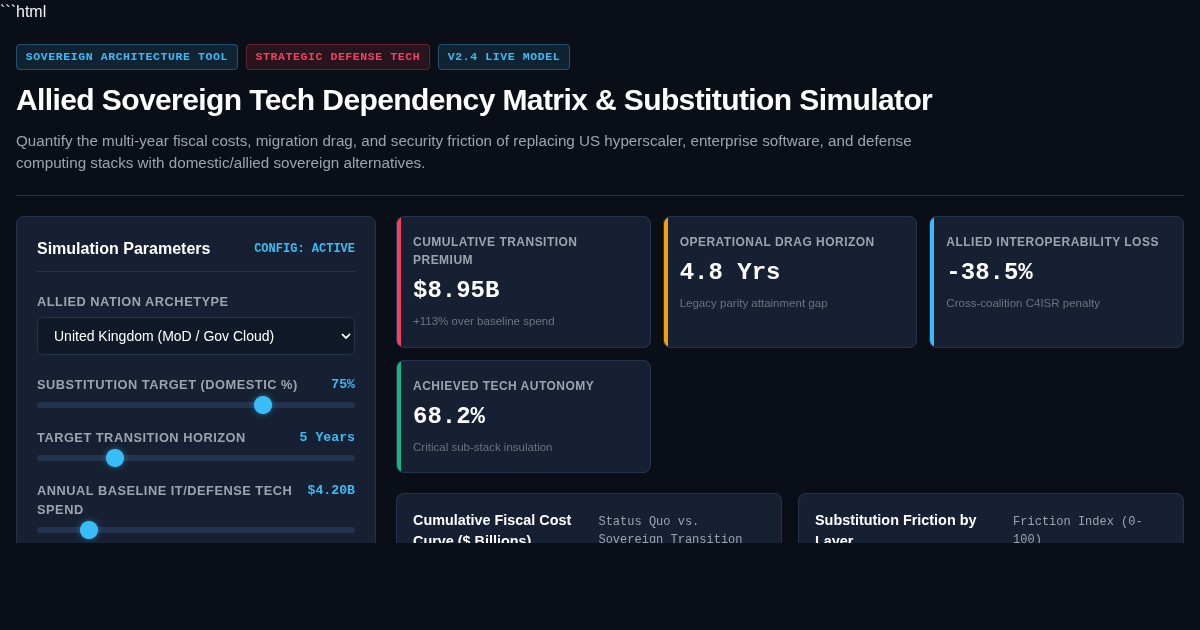The image size is (1200, 630).
Task: Click the Simulation Parameters heading
Action: (124, 249)
